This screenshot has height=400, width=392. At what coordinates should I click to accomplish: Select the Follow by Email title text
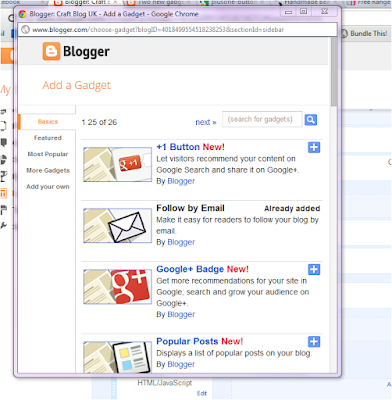(190, 208)
